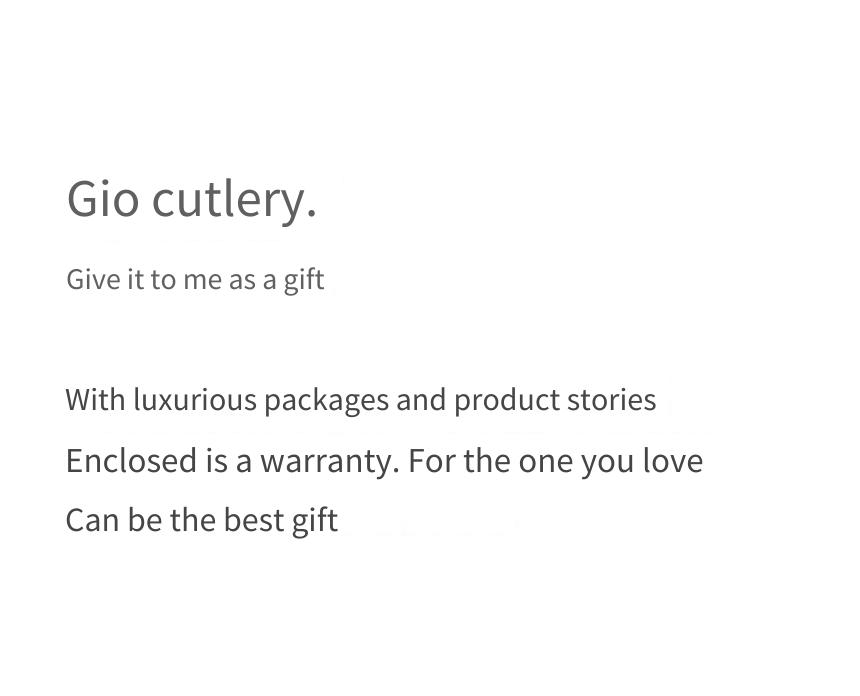Click the line starting 'With luxurious packages'
The image size is (860, 696).
(x=361, y=400)
